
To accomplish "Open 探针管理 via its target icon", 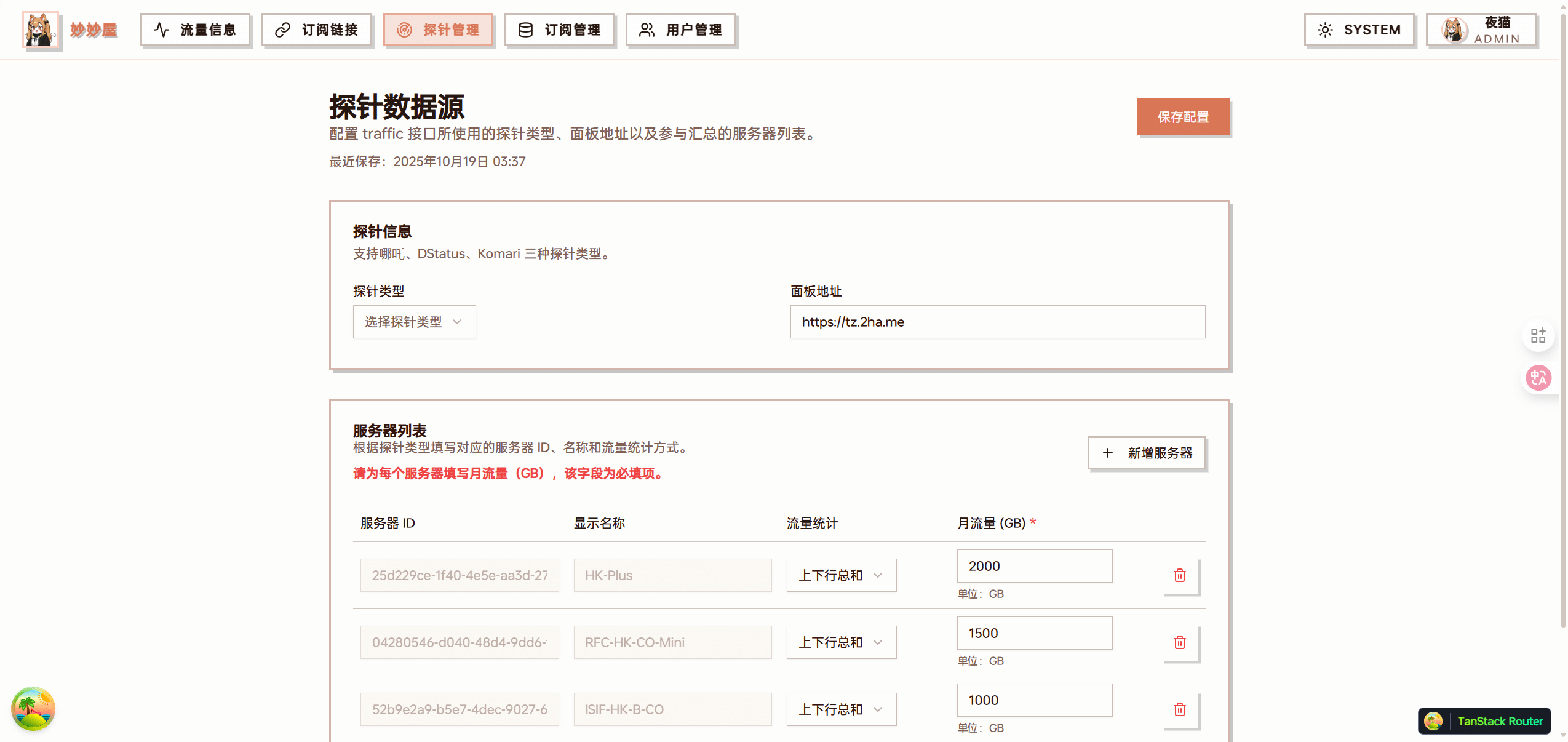I will [x=404, y=29].
